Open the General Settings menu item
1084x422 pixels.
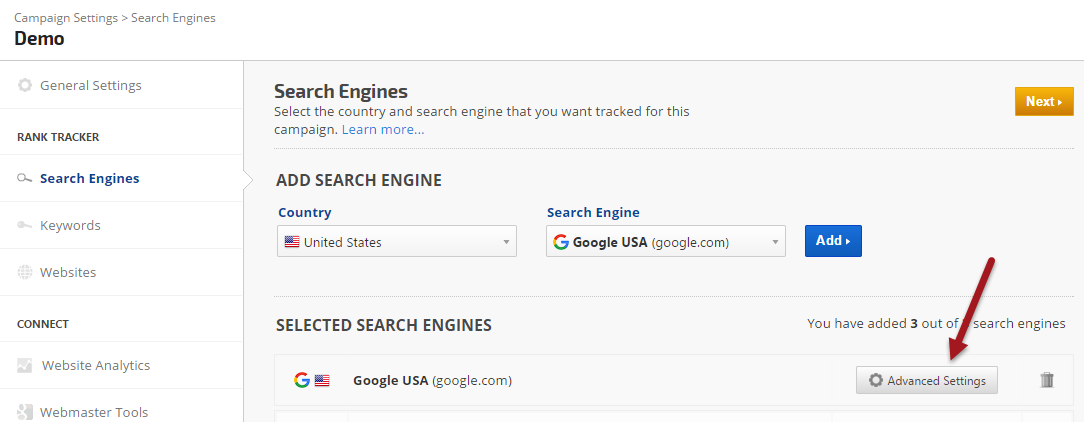coord(90,85)
